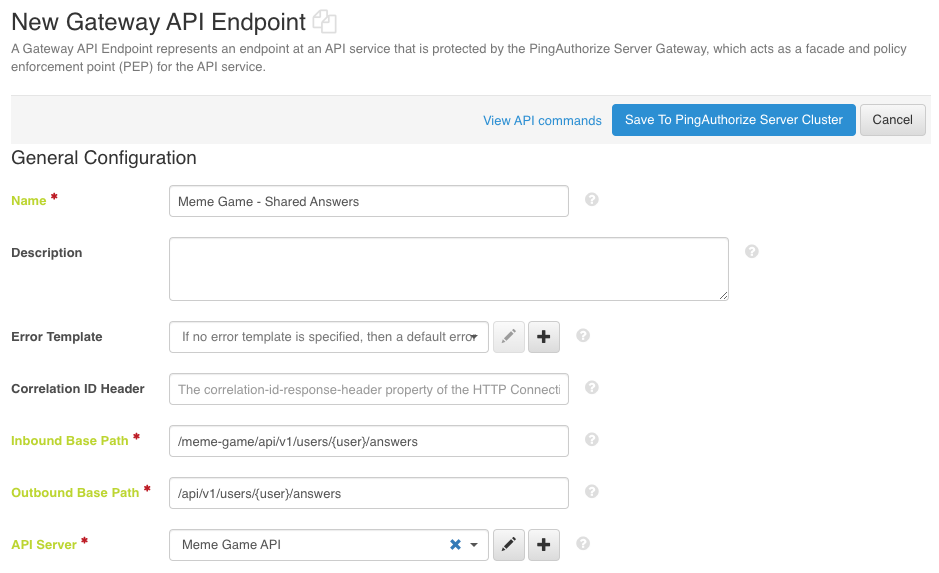Click the copy icon beside the page title
The height and width of the screenshot is (573, 939).
(x=324, y=21)
